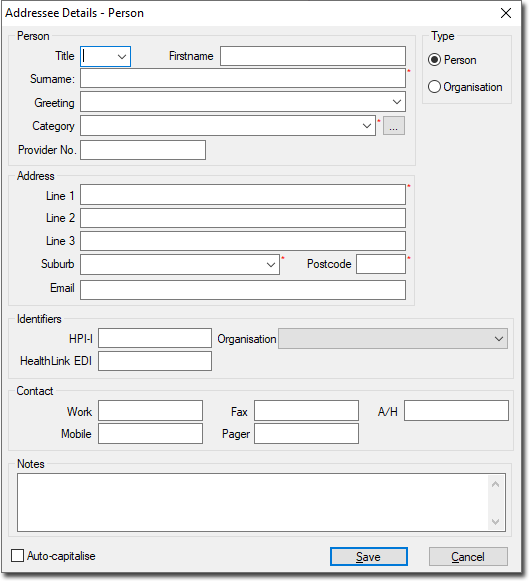Viewport: 530px width, 582px height.
Task: Close the Addressee Details dialog
Action: tap(506, 13)
